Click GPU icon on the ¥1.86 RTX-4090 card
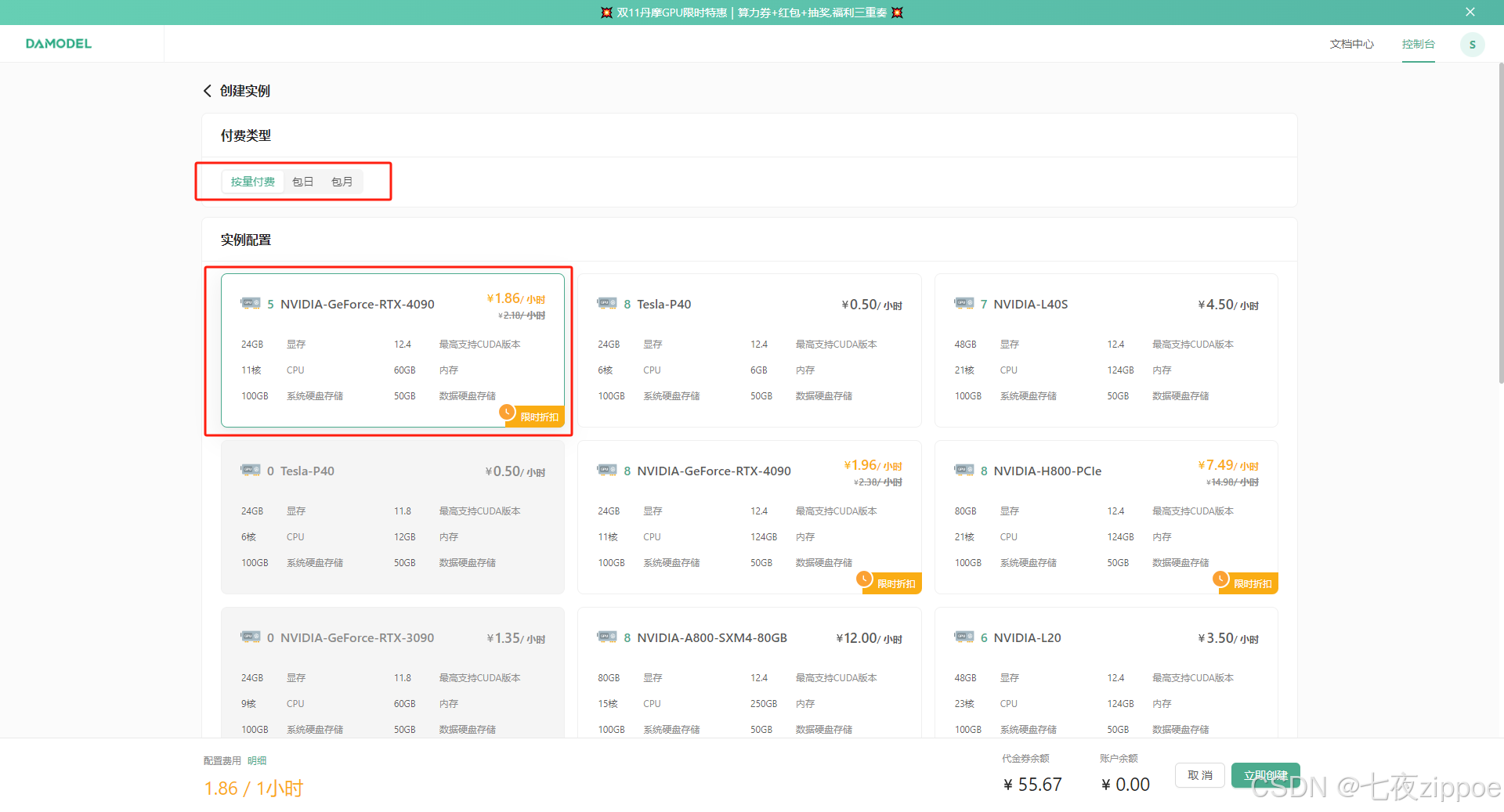 tap(251, 303)
